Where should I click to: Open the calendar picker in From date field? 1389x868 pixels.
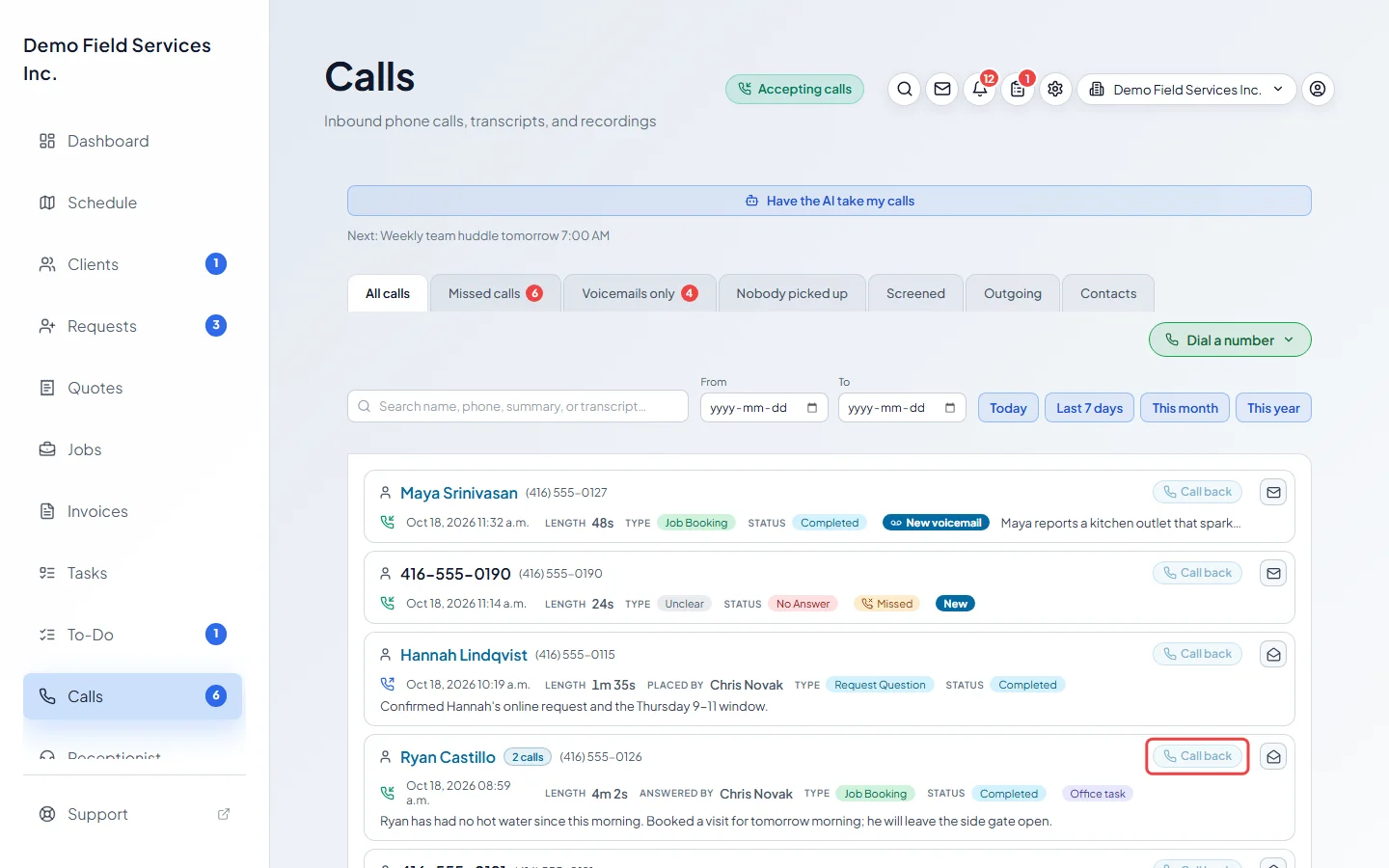pyautogui.click(x=812, y=408)
